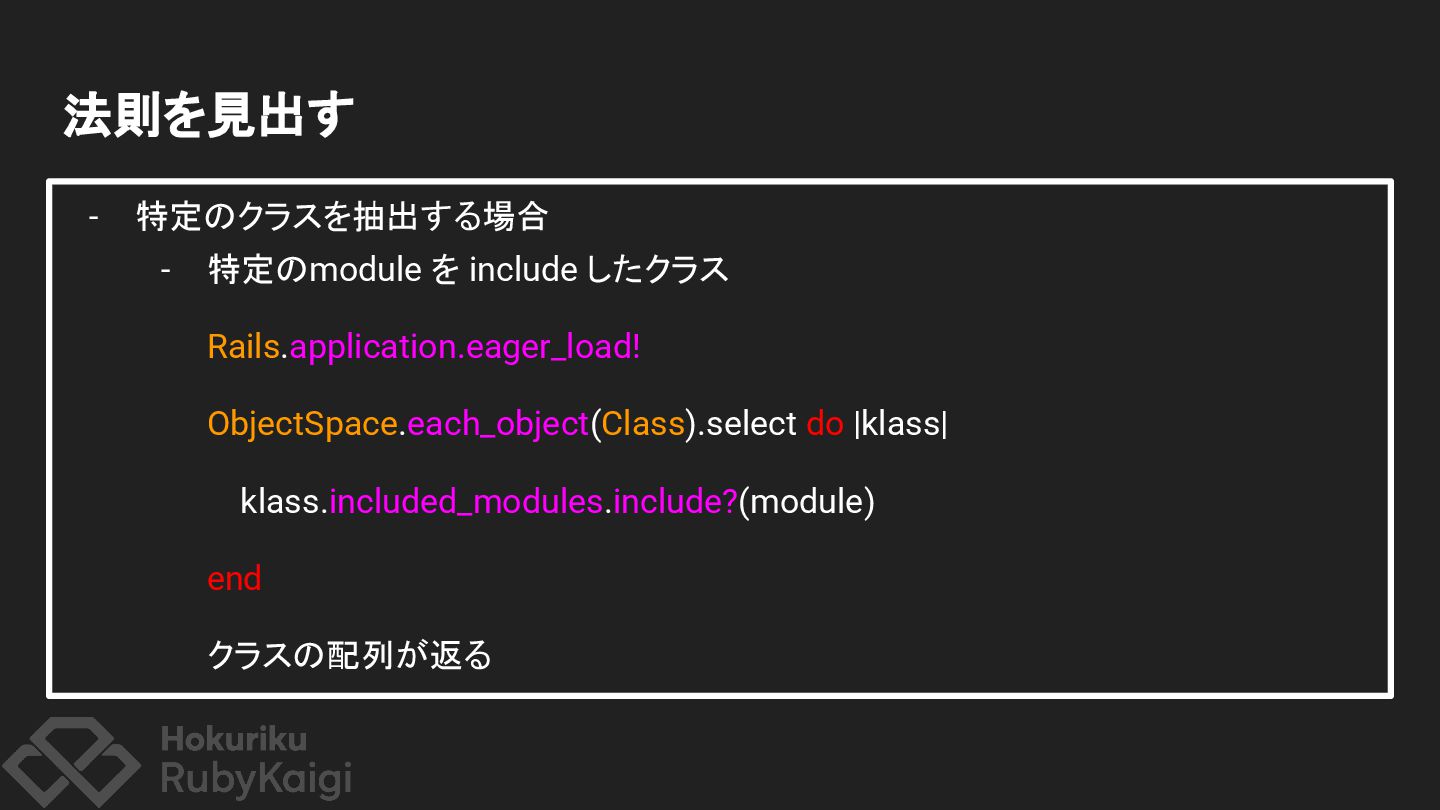Click the include? method call
1440x810 pixels.
(x=675, y=501)
